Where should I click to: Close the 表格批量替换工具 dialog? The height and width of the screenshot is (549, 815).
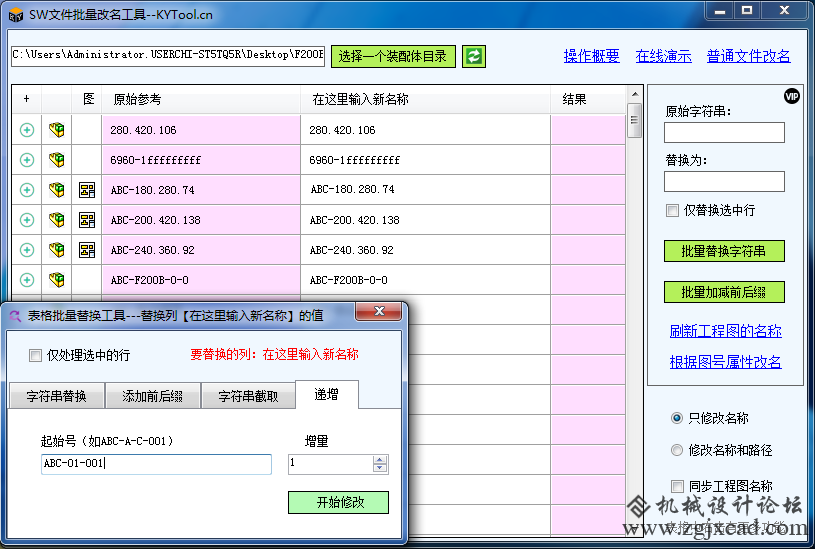(x=379, y=311)
